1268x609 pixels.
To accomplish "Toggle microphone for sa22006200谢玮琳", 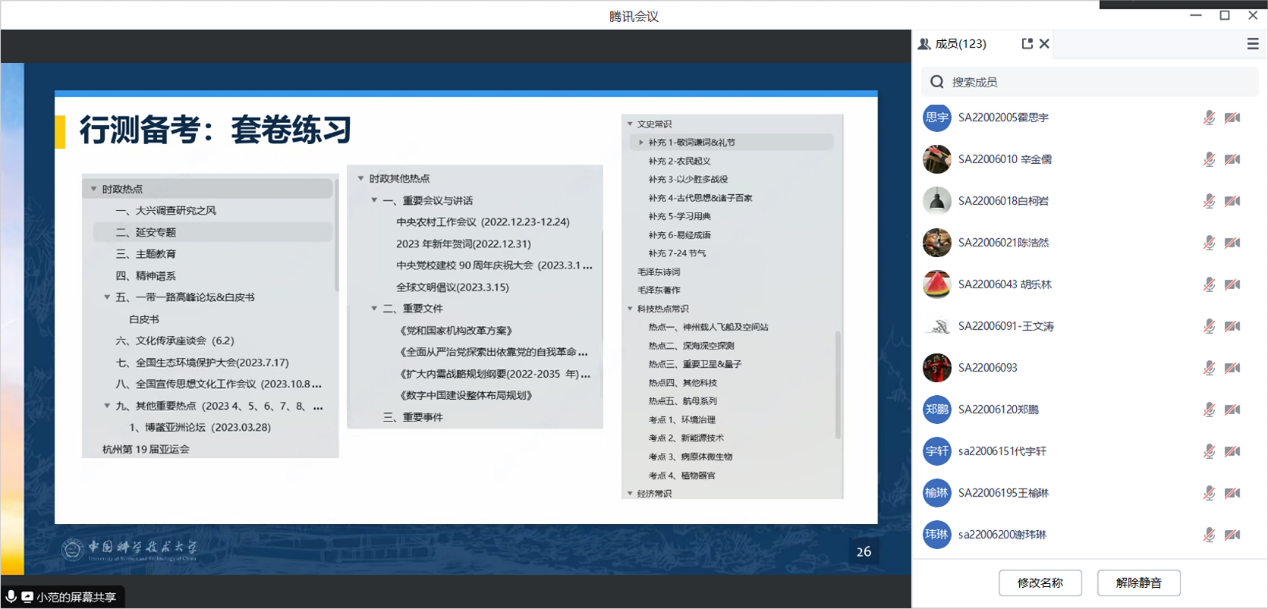I will click(x=1209, y=535).
